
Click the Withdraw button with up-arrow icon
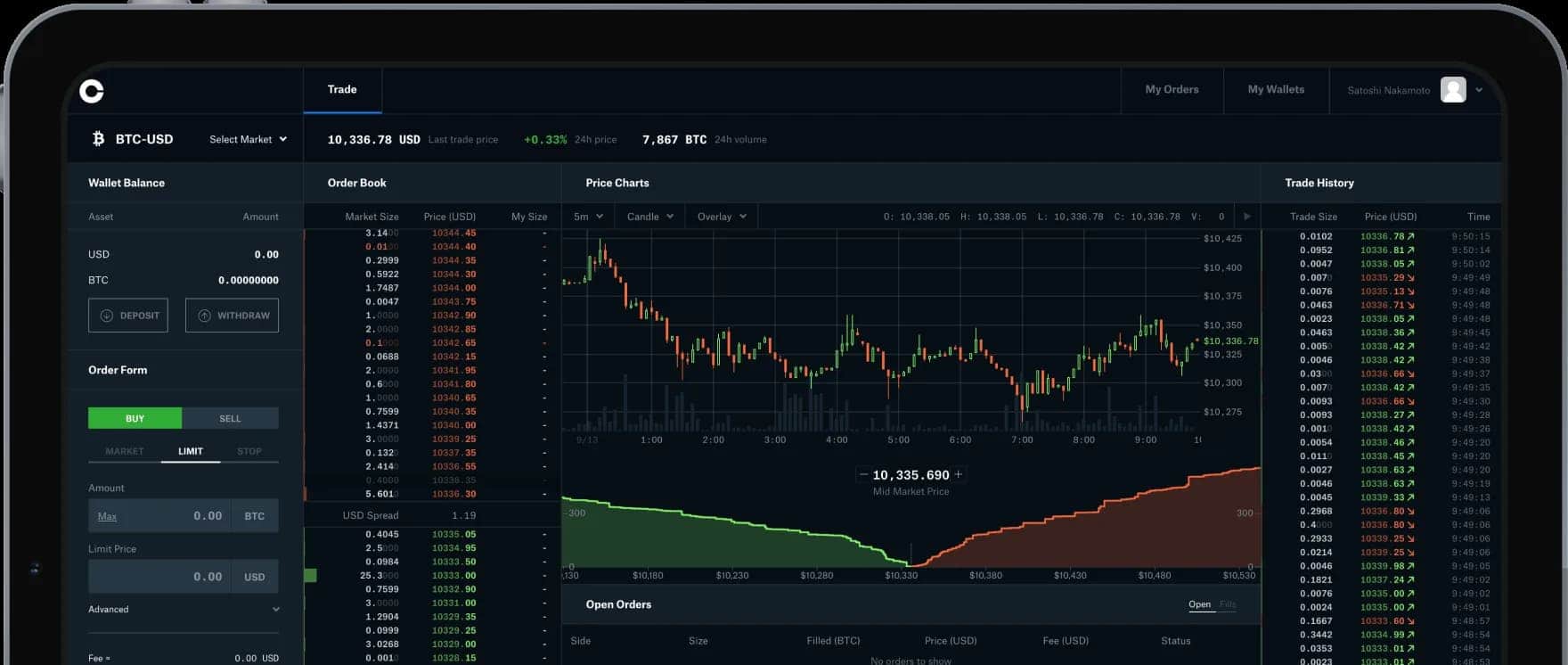click(x=232, y=316)
